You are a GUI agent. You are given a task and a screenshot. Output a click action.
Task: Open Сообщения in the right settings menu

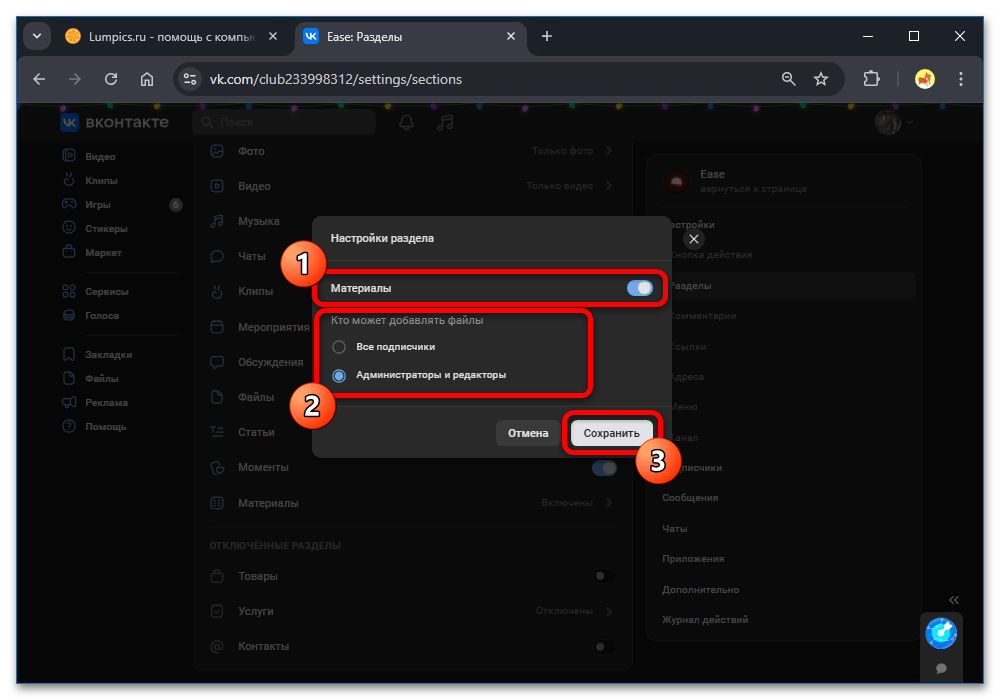[689, 498]
